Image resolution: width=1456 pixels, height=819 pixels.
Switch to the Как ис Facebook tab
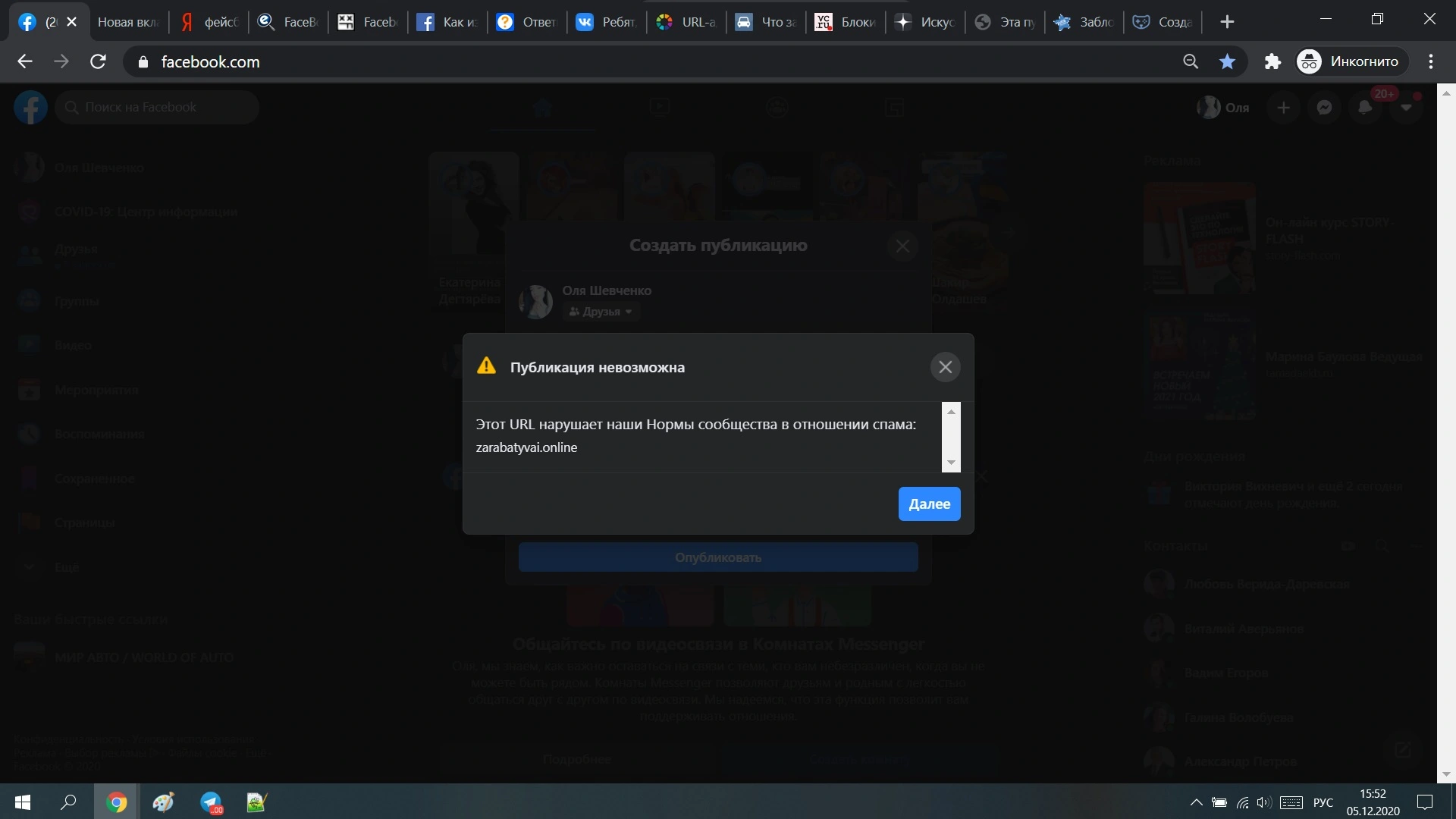point(448,22)
